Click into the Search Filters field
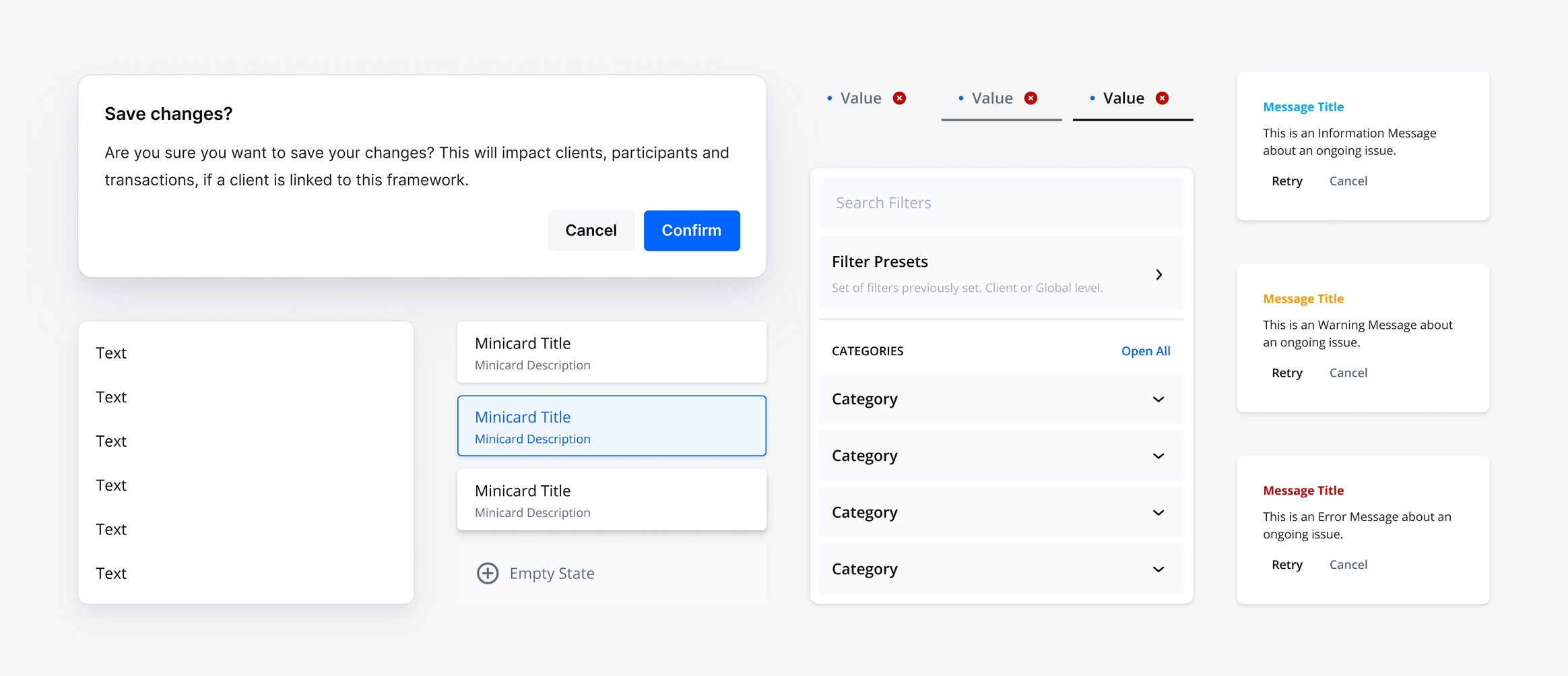 1001,203
